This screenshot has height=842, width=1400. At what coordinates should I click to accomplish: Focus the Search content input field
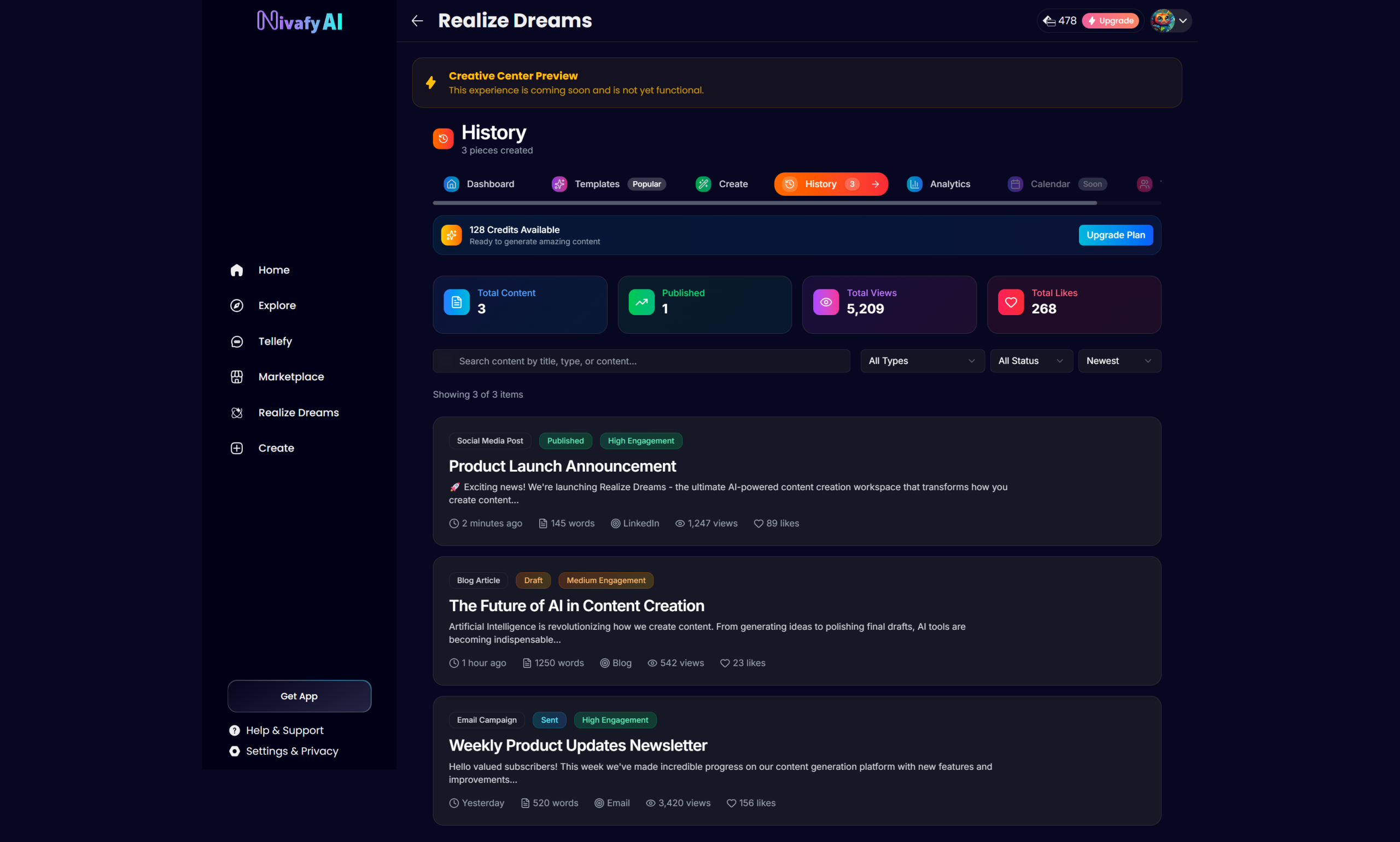(641, 361)
